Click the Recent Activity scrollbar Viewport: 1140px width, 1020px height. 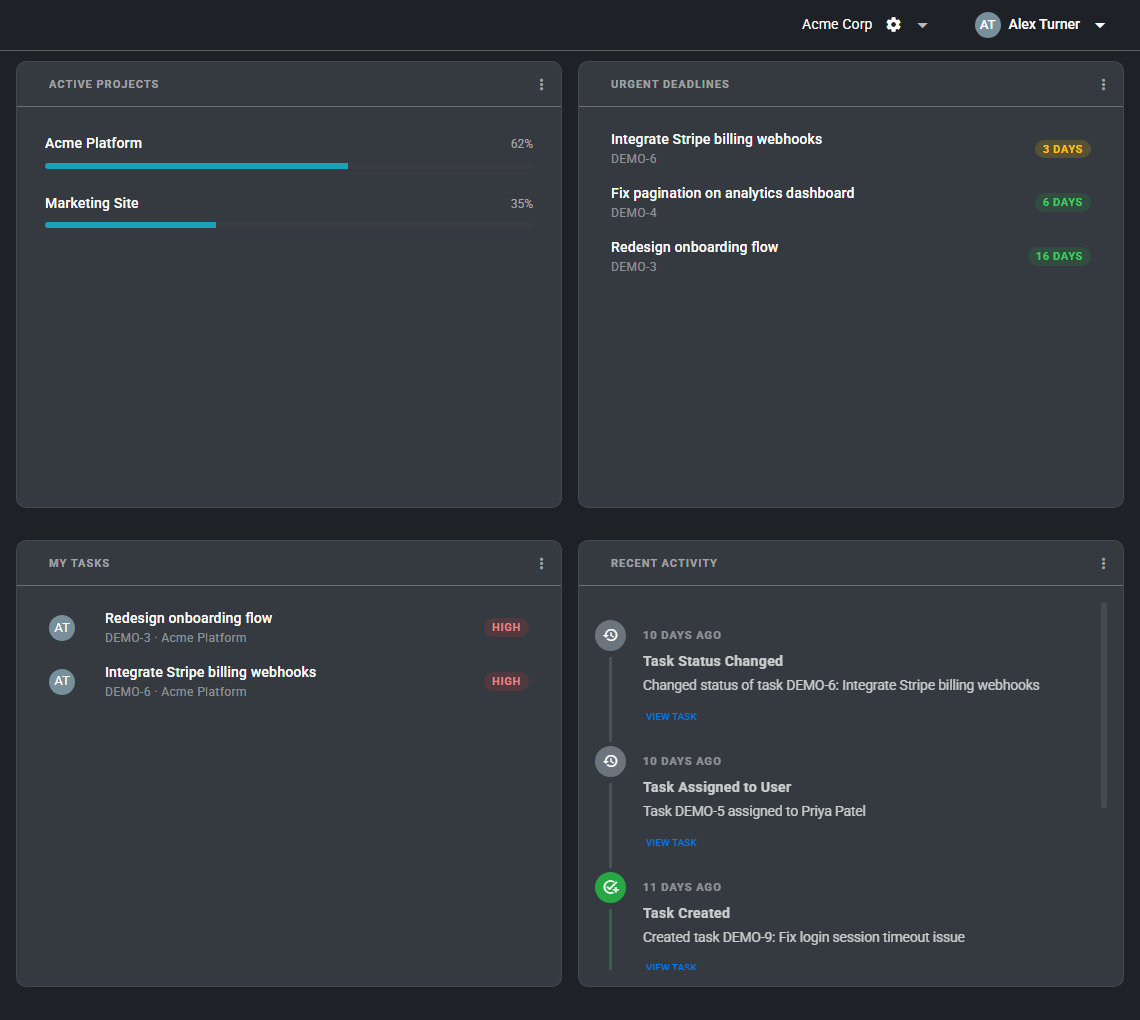(1104, 704)
